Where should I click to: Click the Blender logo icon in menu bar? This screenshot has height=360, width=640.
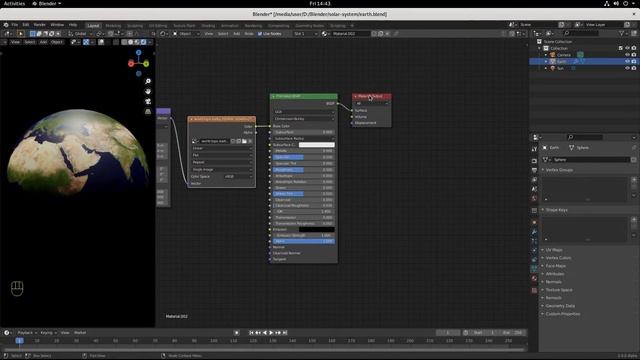click(x=6, y=25)
